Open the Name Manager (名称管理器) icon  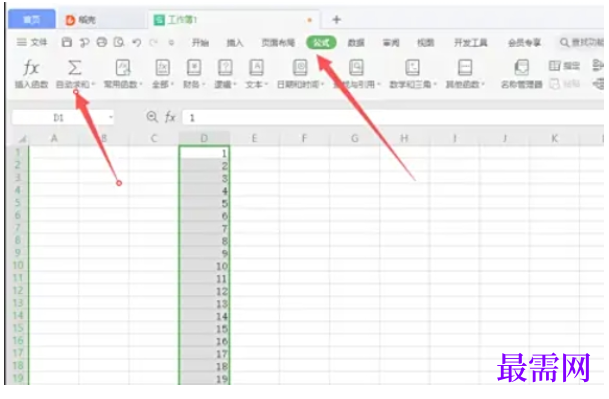521,68
